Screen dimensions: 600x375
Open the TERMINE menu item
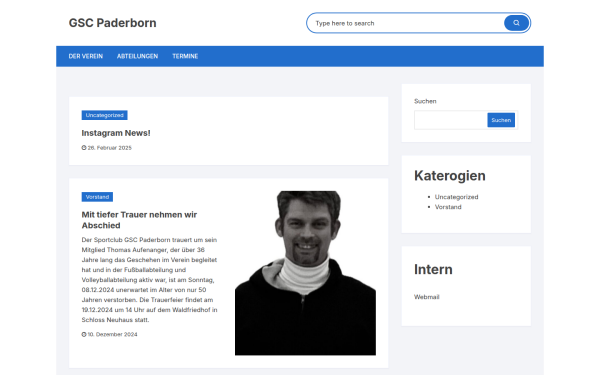click(185, 56)
